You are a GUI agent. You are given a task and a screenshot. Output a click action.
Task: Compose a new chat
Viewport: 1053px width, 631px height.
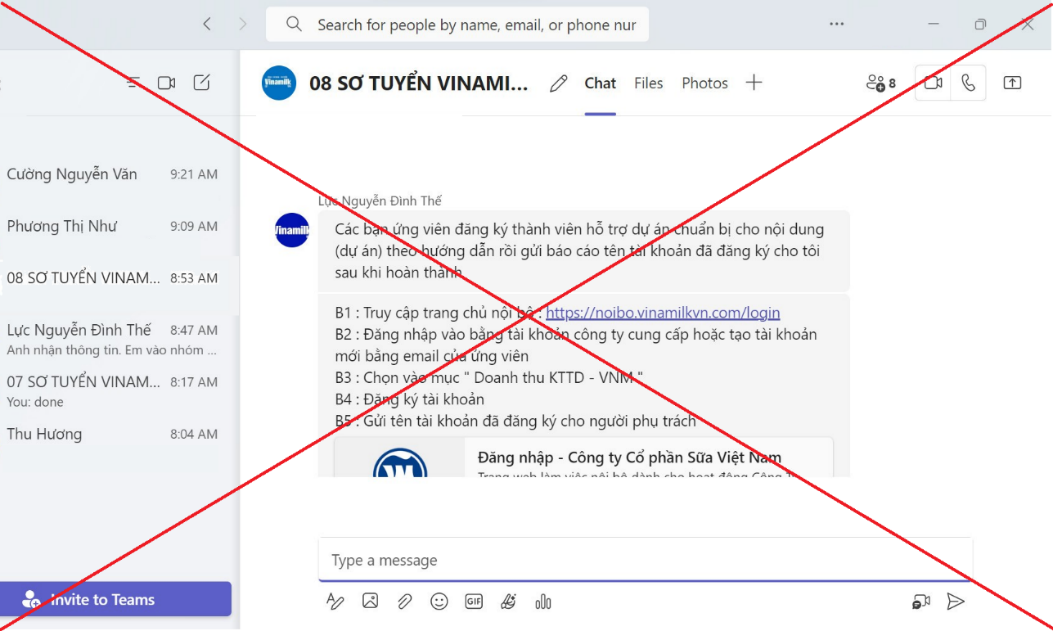pyautogui.click(x=201, y=83)
